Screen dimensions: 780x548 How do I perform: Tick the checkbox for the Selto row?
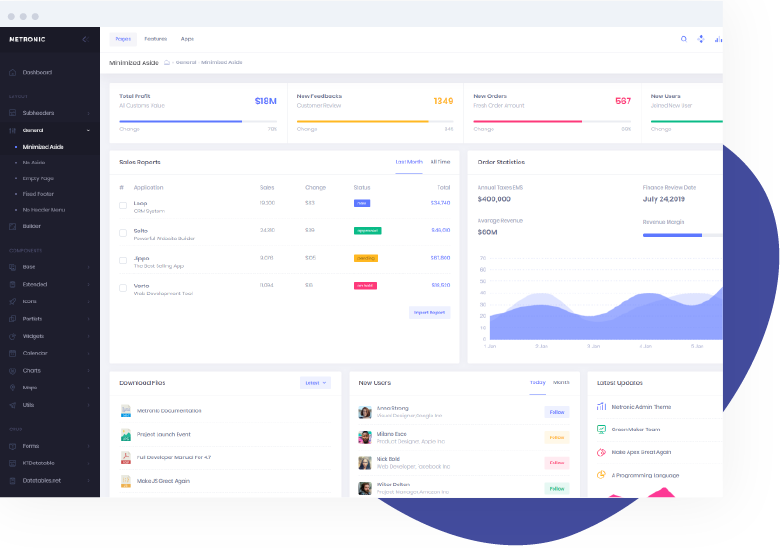click(x=123, y=233)
